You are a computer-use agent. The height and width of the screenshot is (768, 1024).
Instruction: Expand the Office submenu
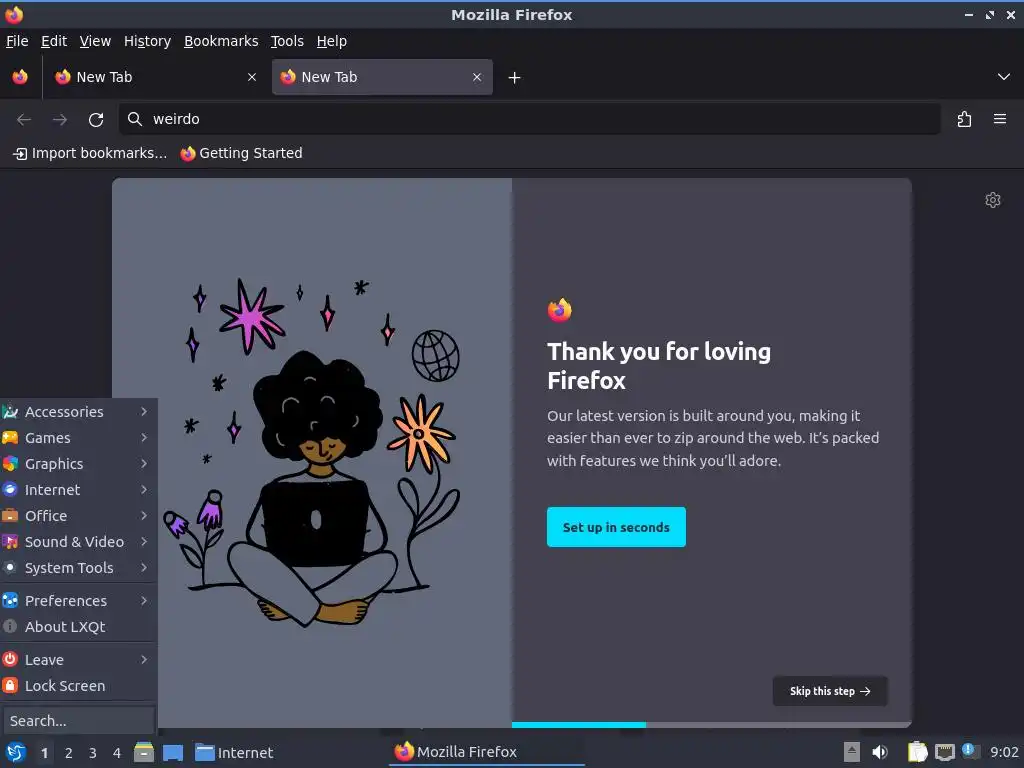point(78,516)
